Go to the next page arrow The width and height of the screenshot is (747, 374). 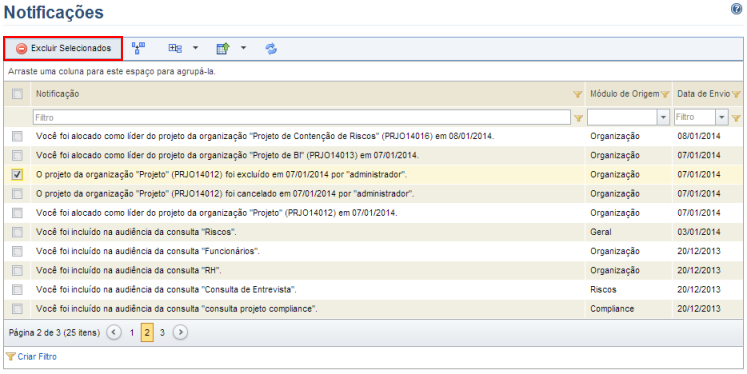click(180, 333)
